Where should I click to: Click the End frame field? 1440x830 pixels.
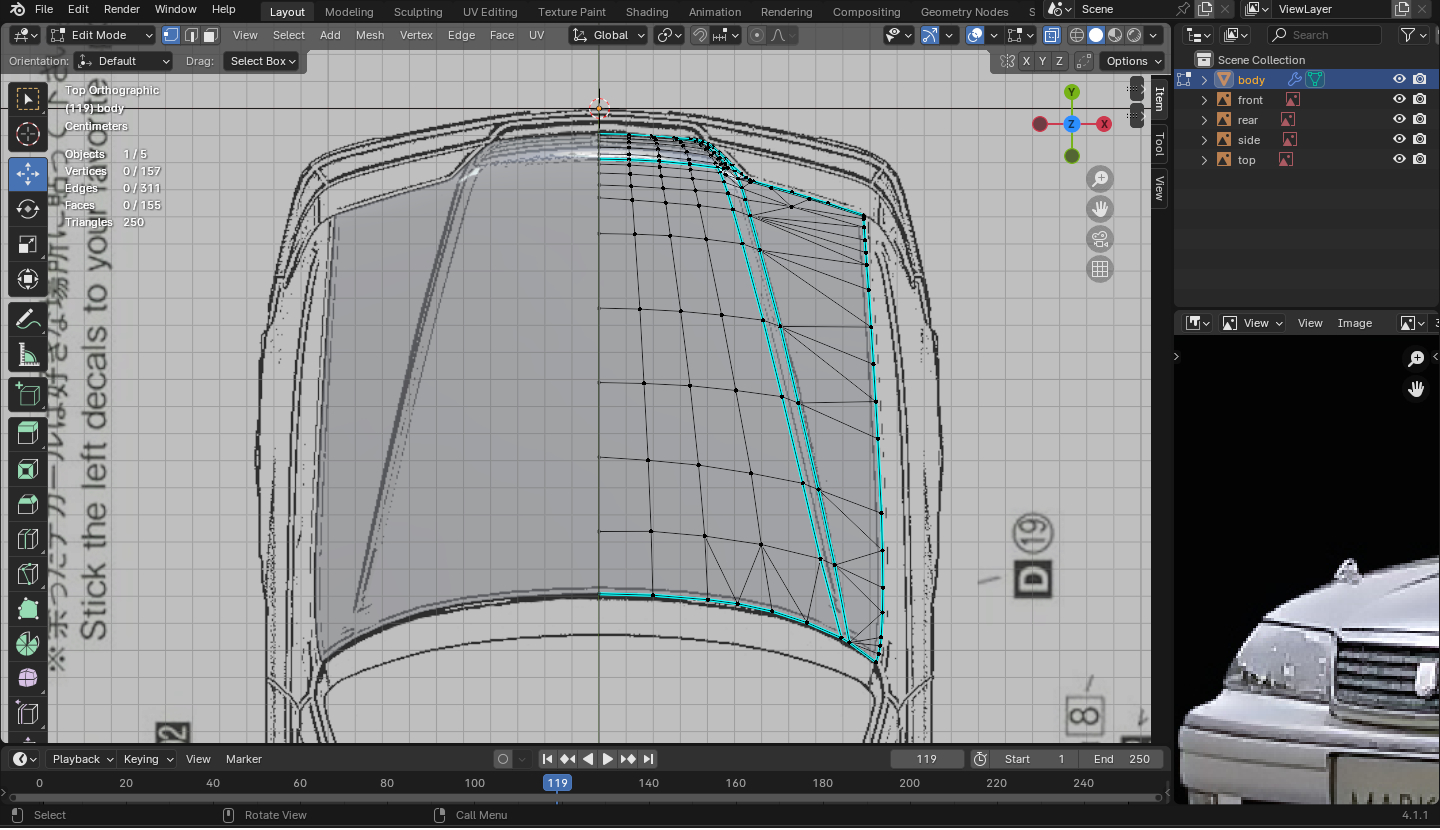pyautogui.click(x=1122, y=759)
